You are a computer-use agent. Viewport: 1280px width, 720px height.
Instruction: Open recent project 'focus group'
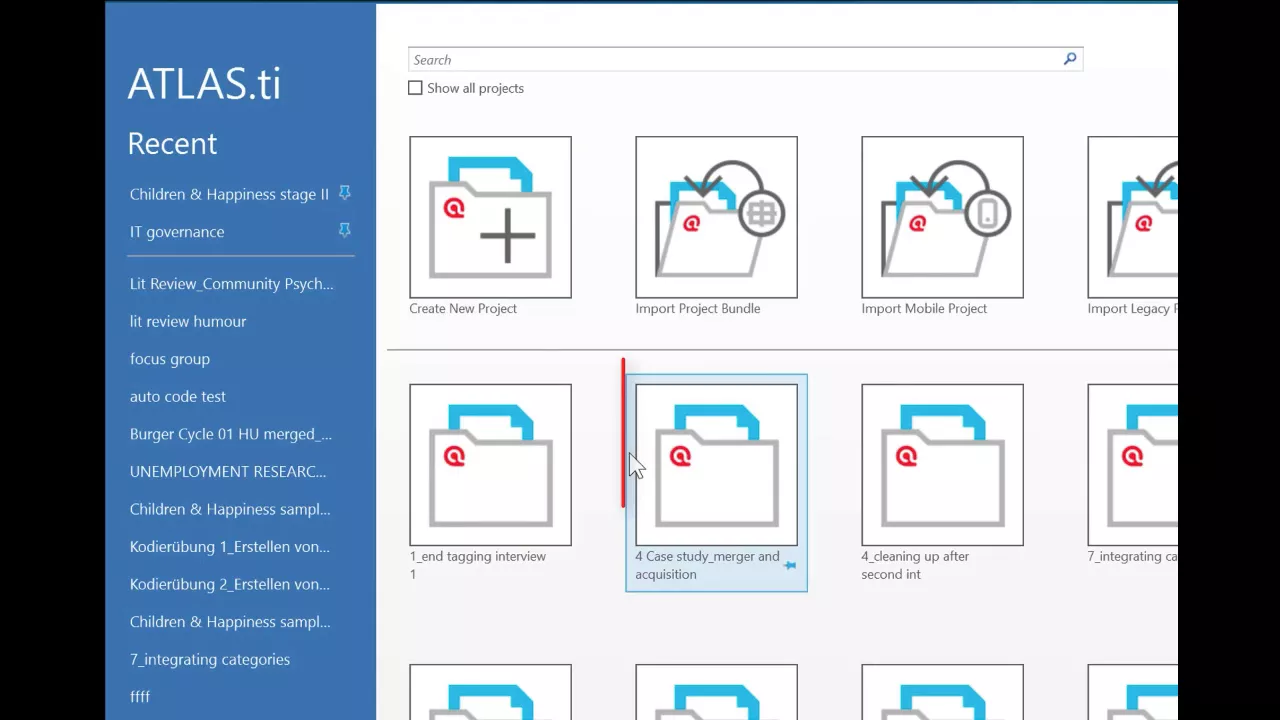click(x=170, y=359)
